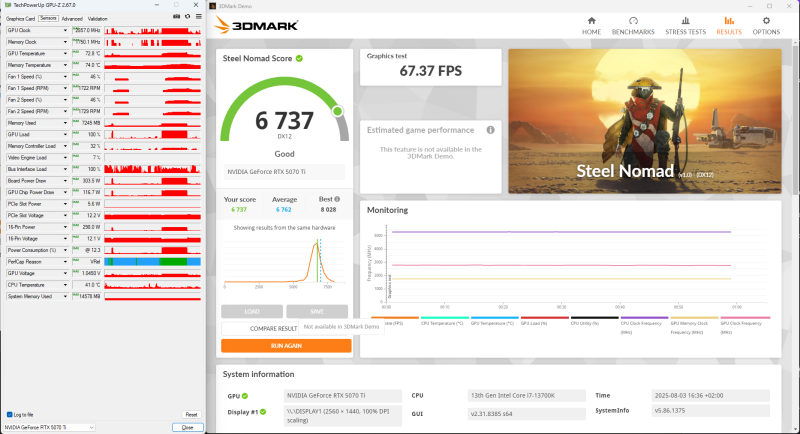This screenshot has height=434, width=800.
Task: Toggle GPU Memory Clock Frequency legend series
Action: point(694,325)
